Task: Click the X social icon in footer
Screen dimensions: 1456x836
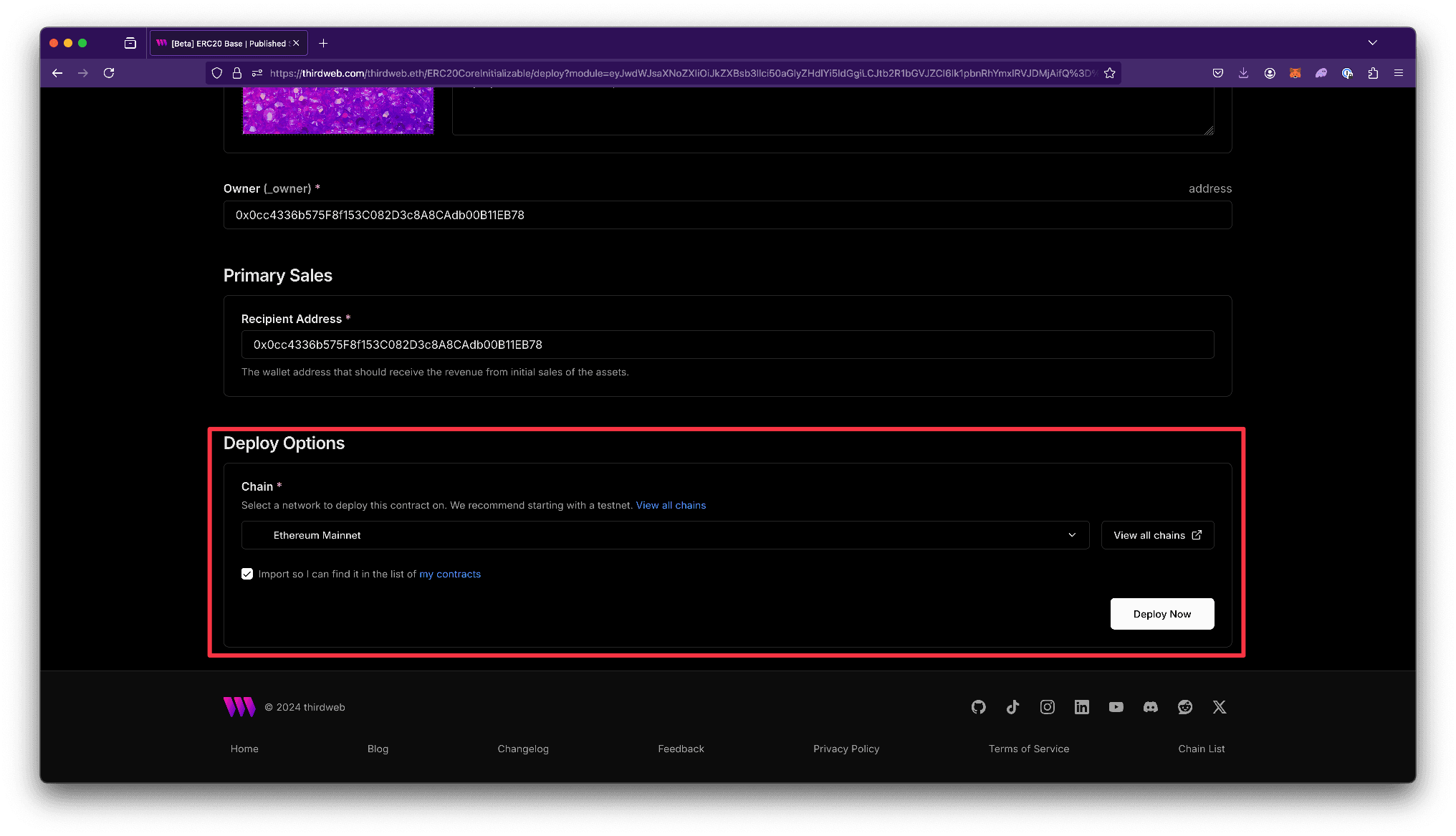Action: click(1219, 707)
